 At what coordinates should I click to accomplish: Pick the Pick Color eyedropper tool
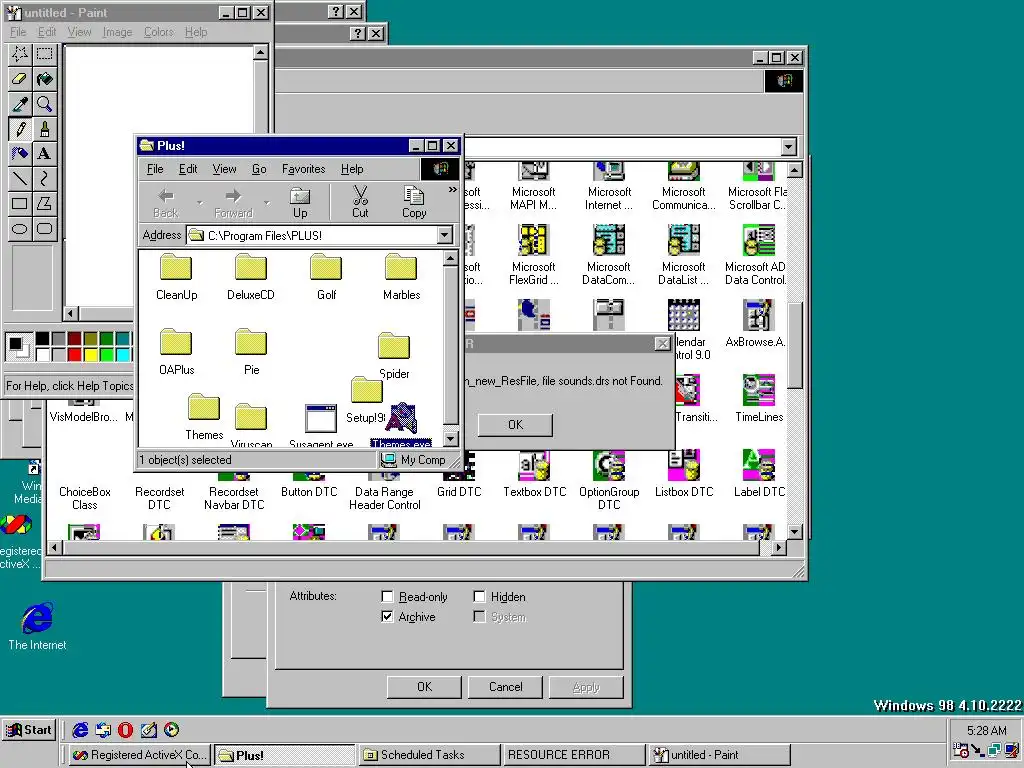(20, 104)
